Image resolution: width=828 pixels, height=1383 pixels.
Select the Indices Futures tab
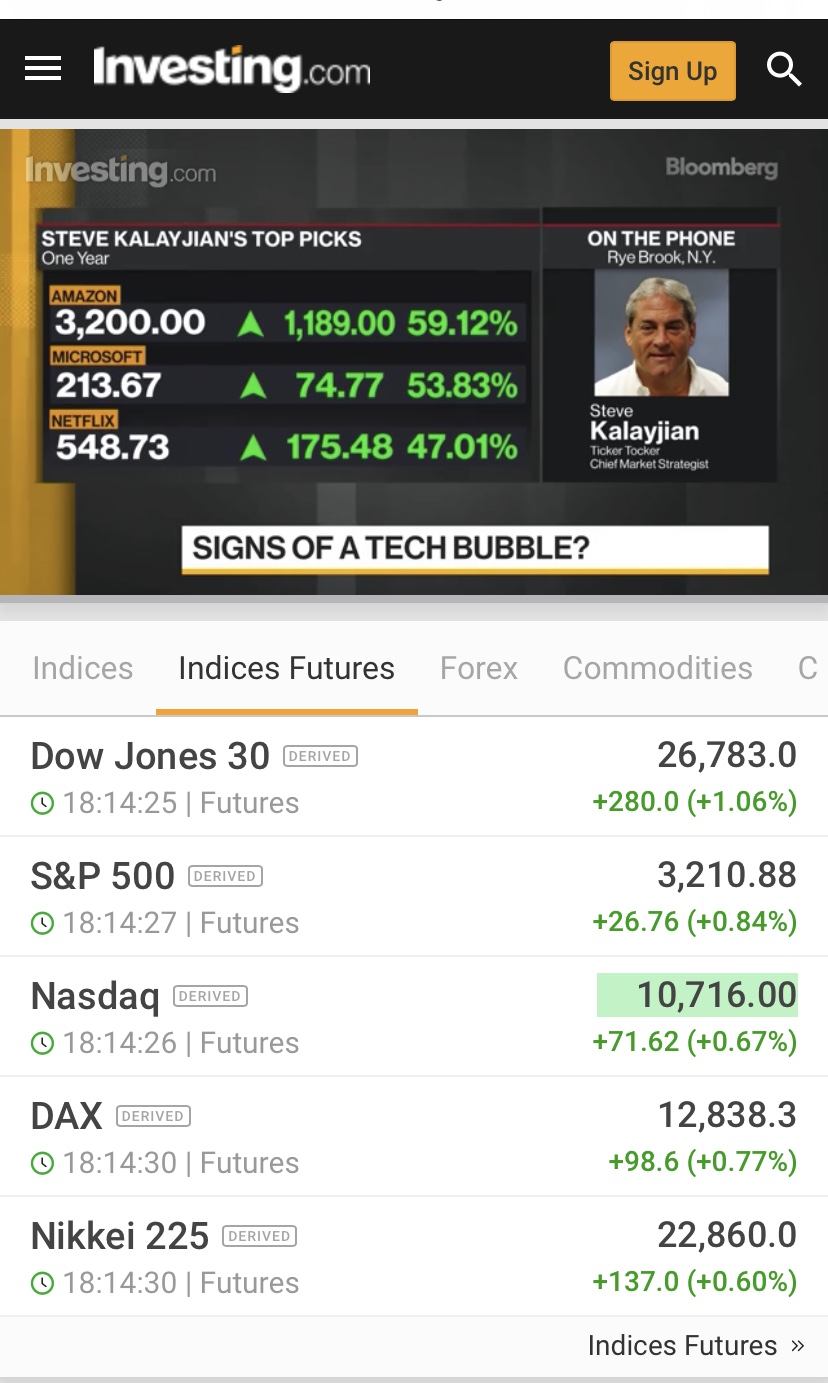286,668
